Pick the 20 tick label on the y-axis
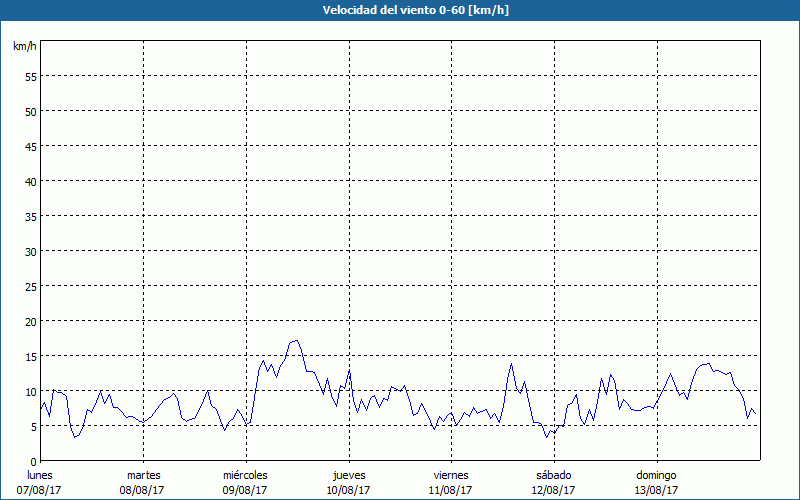The height and width of the screenshot is (500, 800). (x=30, y=321)
